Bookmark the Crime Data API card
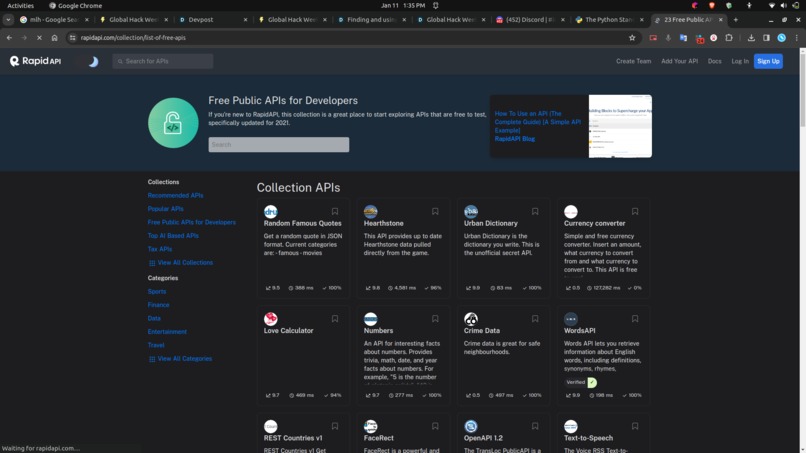Viewport: 806px width, 453px height. click(535, 319)
